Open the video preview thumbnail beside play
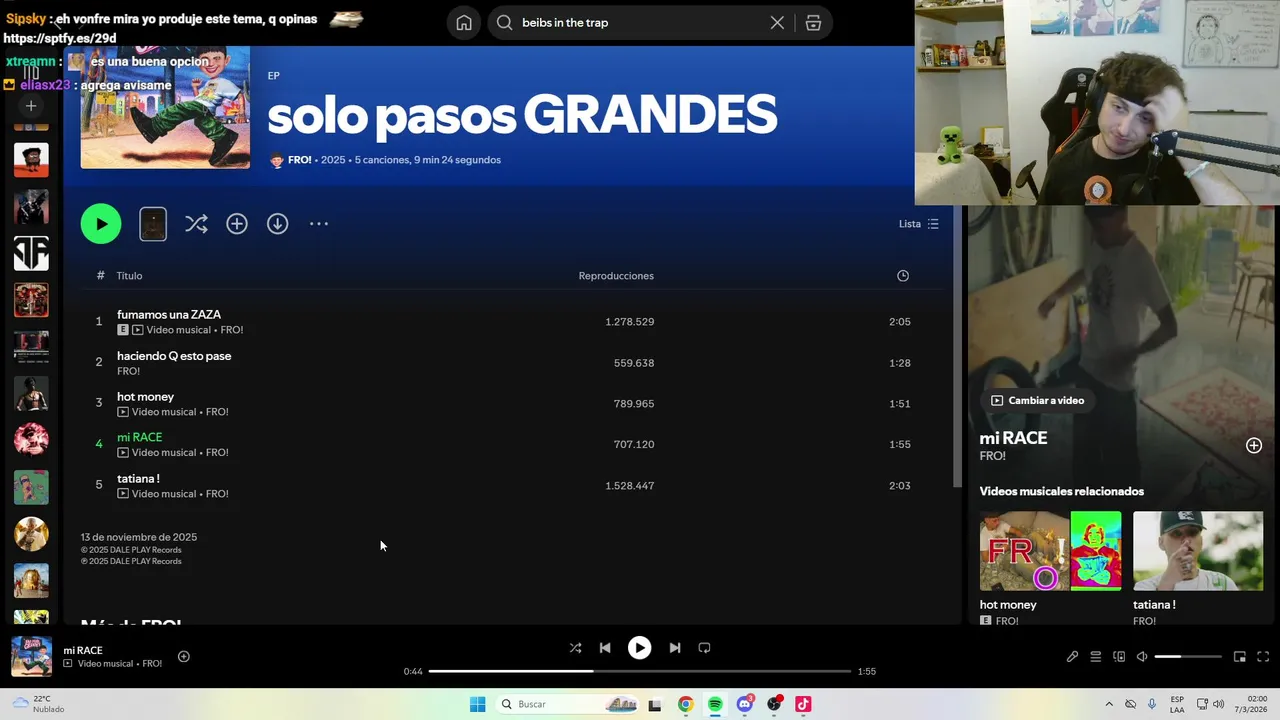Viewport: 1280px width, 720px height. click(153, 224)
